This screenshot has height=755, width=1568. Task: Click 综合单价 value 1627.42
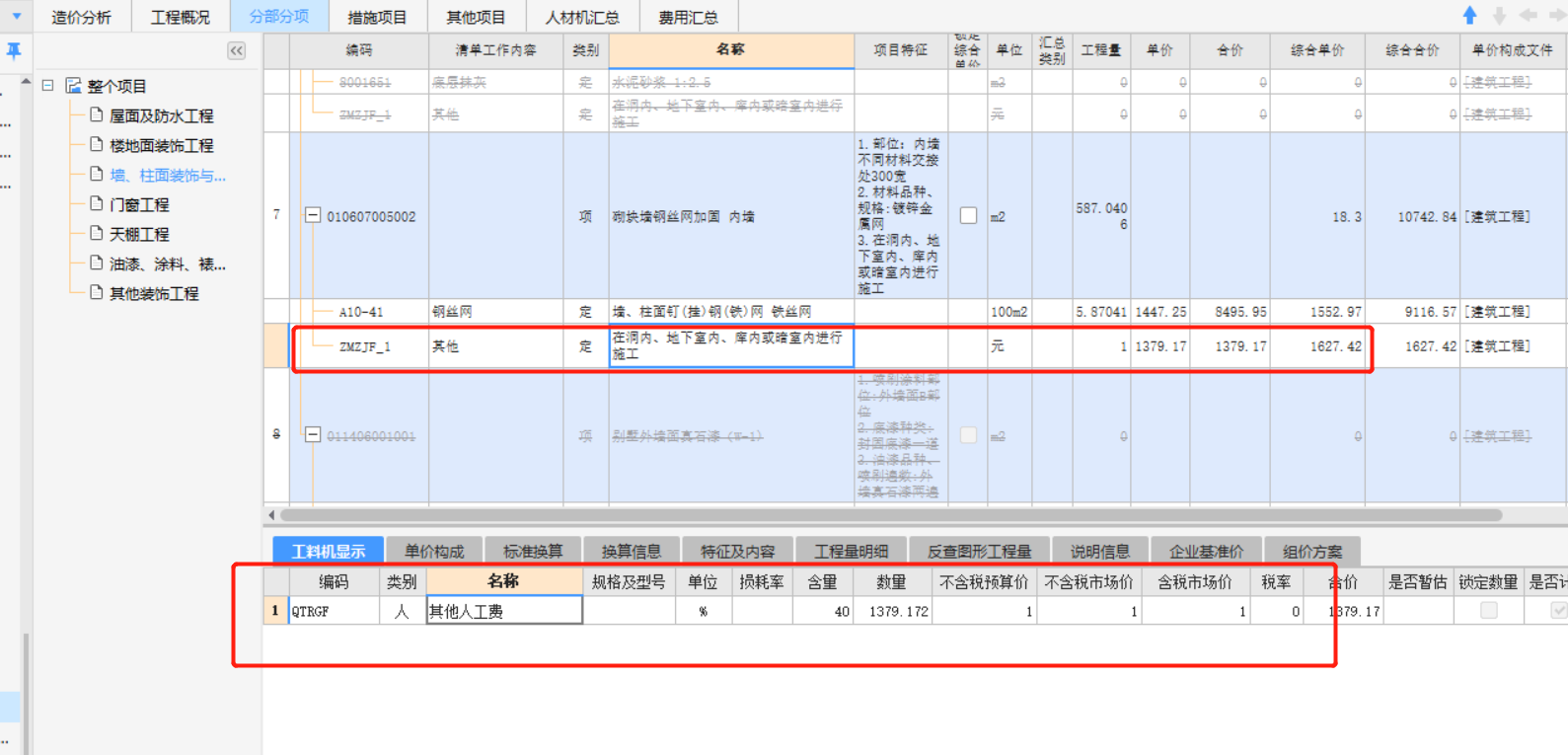click(x=1336, y=346)
